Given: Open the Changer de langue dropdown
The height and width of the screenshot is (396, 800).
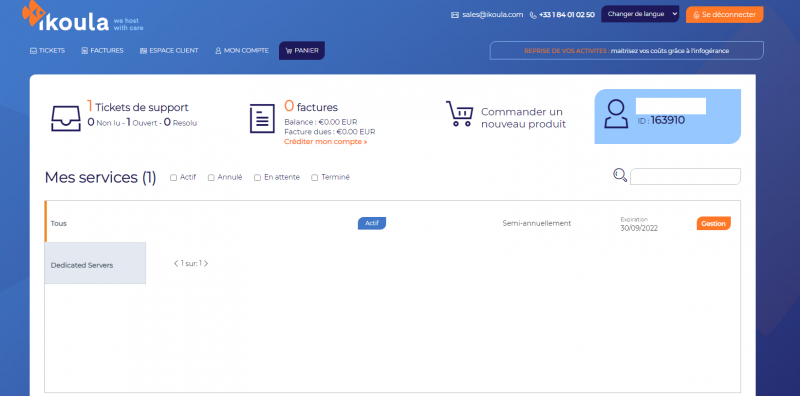Looking at the screenshot, I should [640, 14].
